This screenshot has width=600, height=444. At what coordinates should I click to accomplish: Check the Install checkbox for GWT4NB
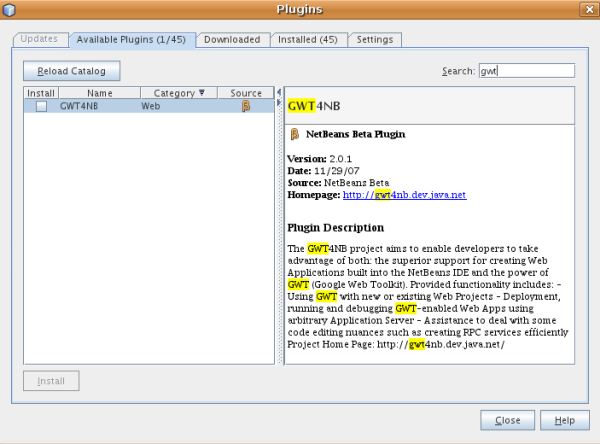click(41, 106)
